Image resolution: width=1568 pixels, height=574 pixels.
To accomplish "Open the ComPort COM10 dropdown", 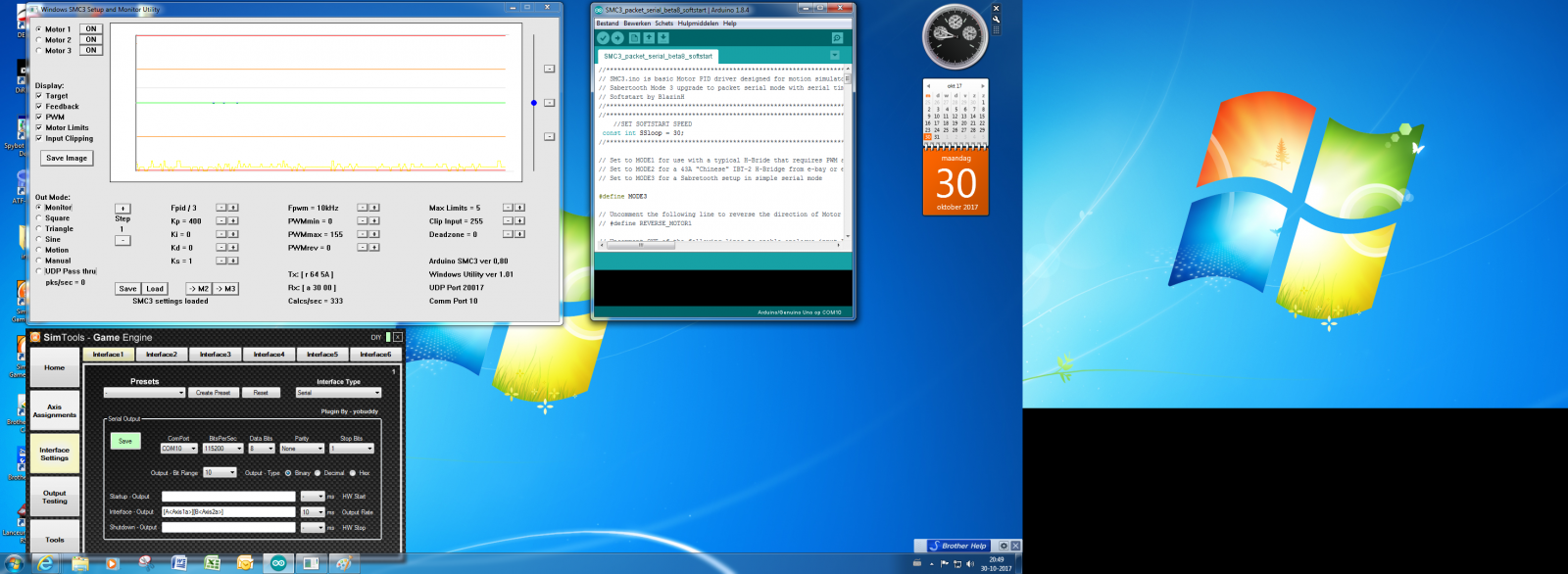I will pos(178,449).
